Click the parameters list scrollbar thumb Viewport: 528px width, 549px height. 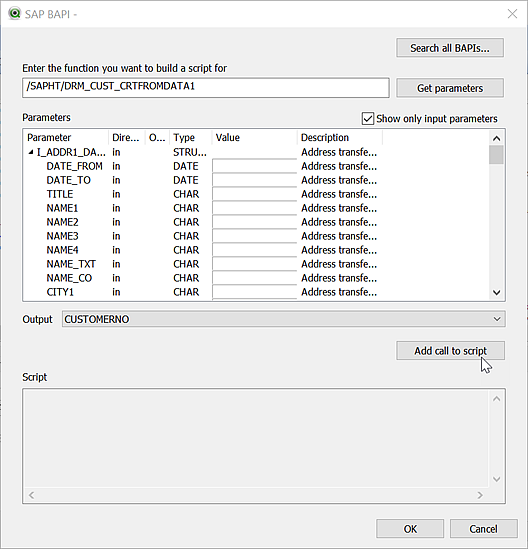coord(496,155)
